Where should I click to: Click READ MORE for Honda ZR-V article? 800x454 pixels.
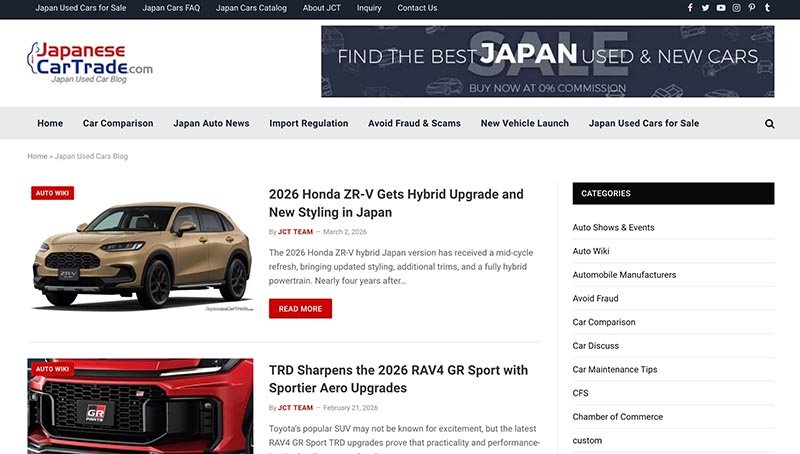pyautogui.click(x=300, y=309)
